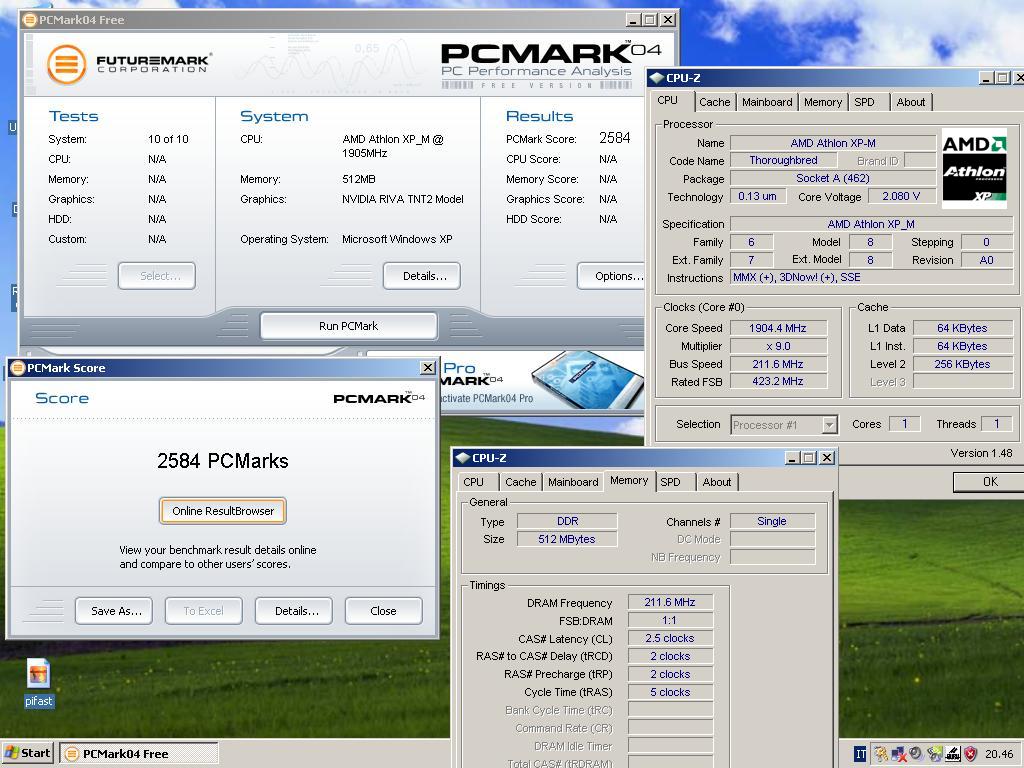Viewport: 1024px width, 768px height.
Task: Click Options button under Results section
Action: (x=612, y=276)
